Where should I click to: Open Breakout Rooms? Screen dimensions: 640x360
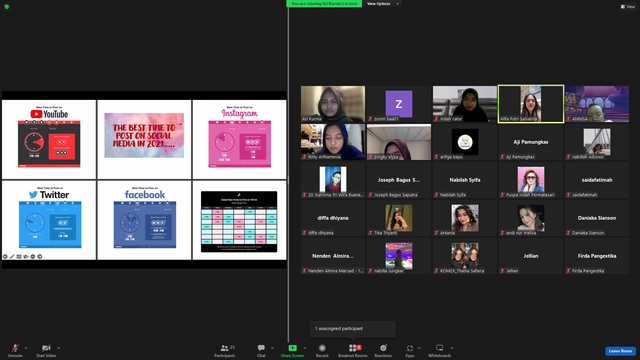pyautogui.click(x=353, y=350)
